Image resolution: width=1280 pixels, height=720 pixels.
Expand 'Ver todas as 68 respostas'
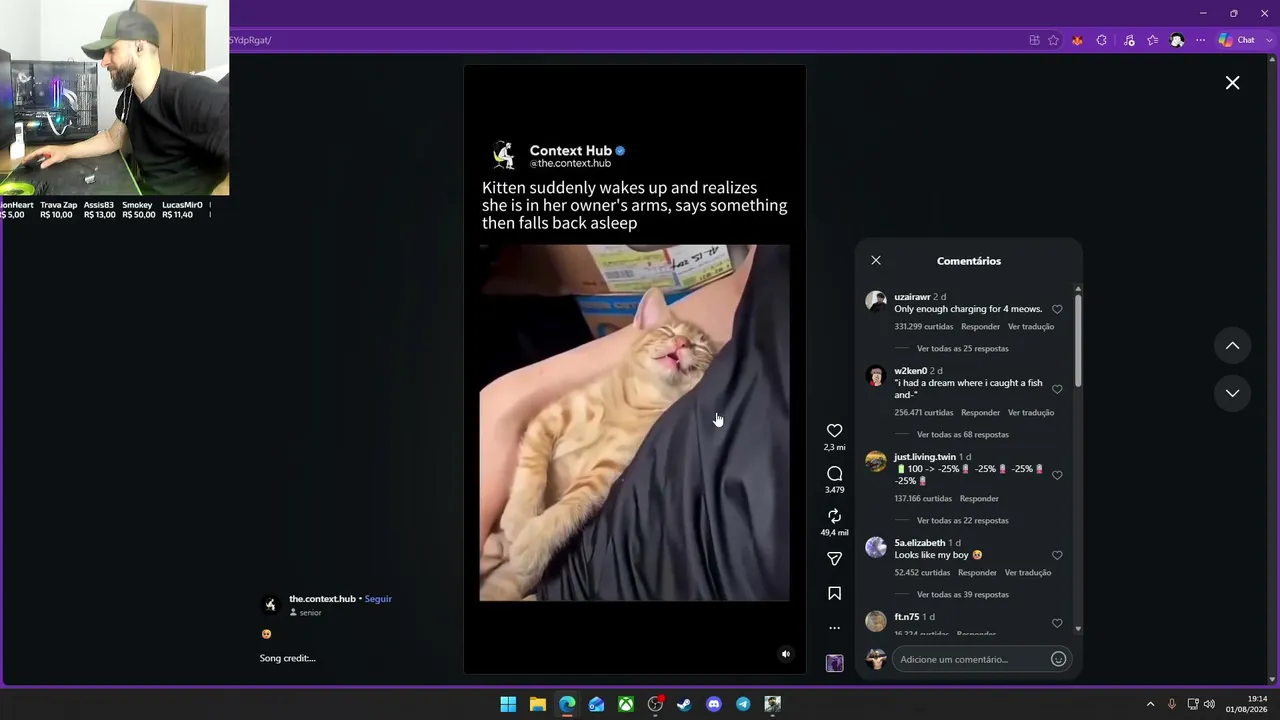click(962, 435)
